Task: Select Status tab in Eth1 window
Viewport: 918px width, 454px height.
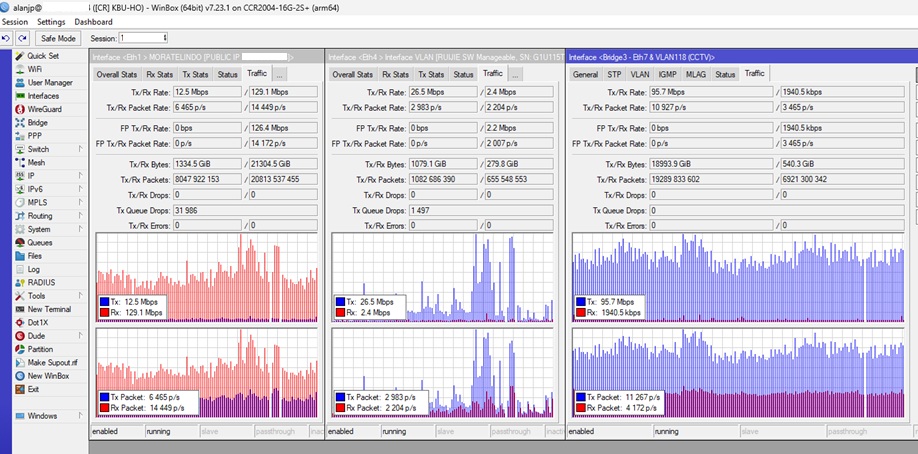Action: pyautogui.click(x=227, y=74)
